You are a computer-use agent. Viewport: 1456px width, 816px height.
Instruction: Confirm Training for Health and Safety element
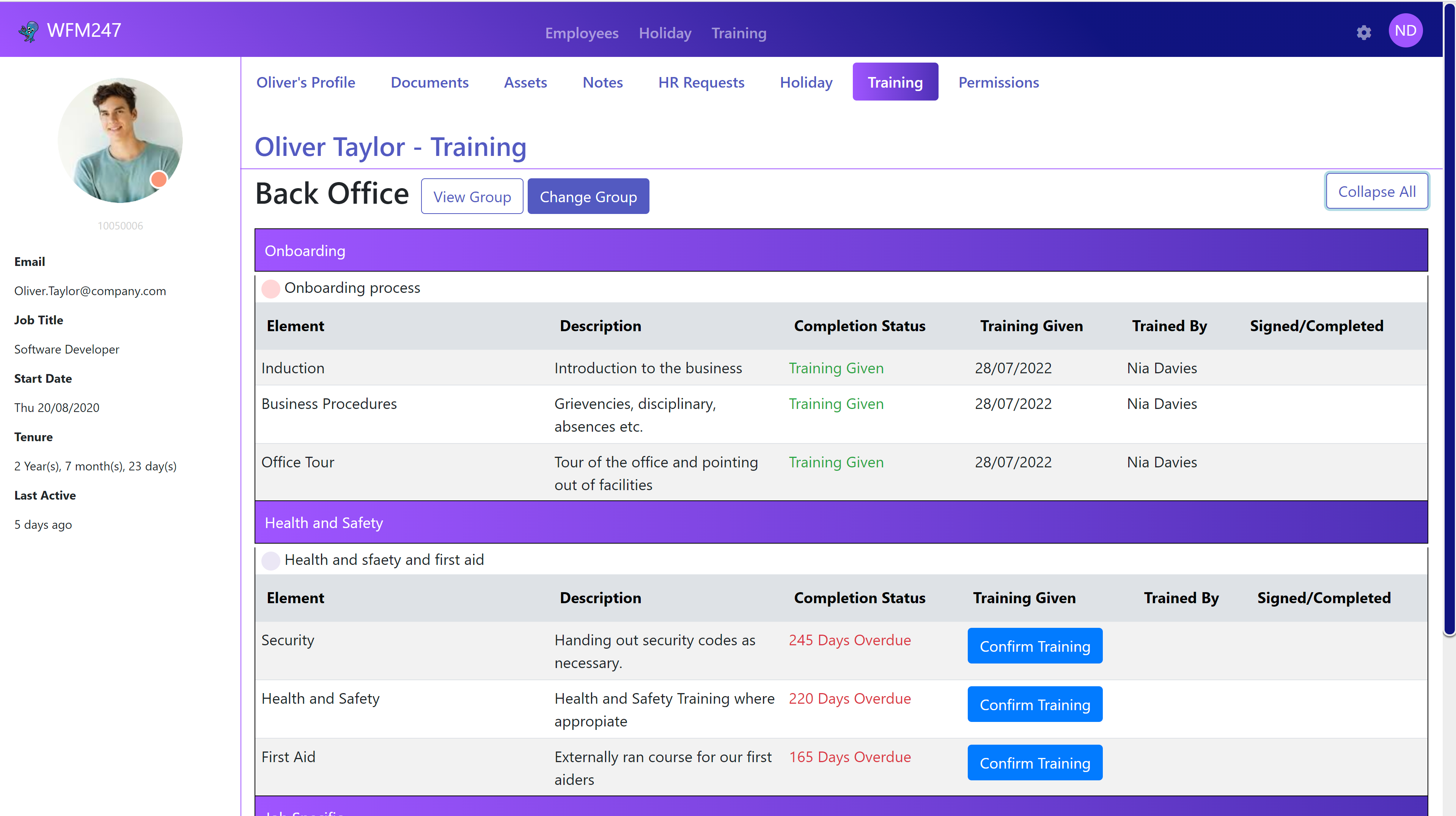coord(1035,704)
